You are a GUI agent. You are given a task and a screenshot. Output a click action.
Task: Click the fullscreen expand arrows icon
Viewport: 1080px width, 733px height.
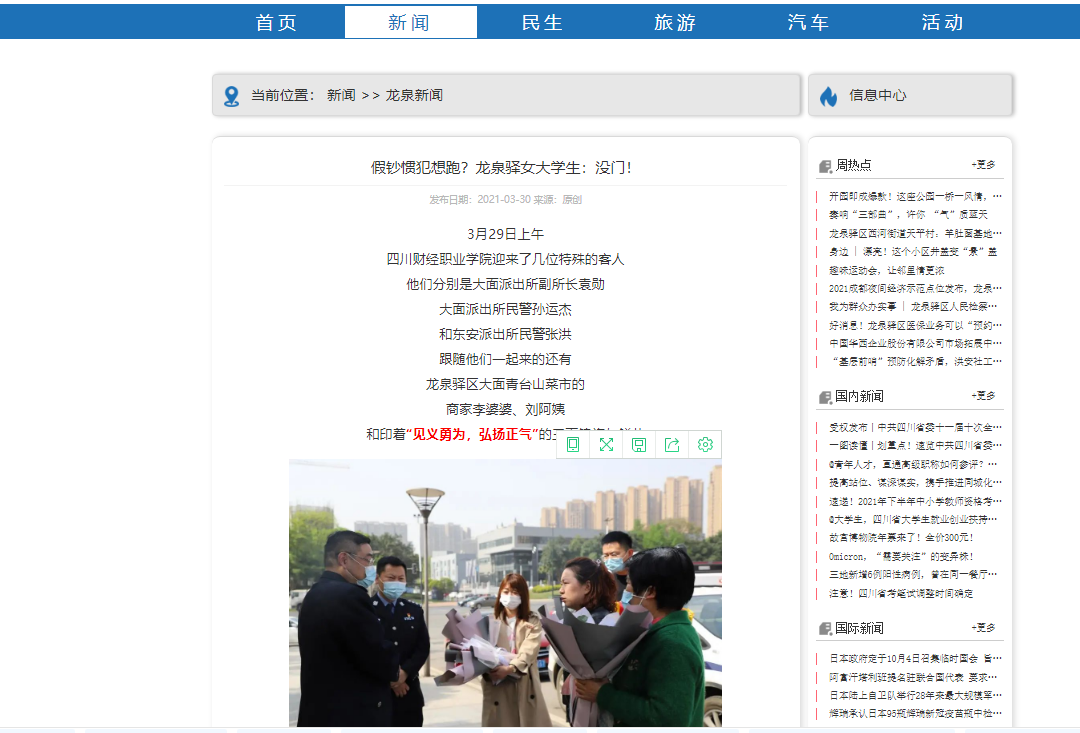coord(606,445)
